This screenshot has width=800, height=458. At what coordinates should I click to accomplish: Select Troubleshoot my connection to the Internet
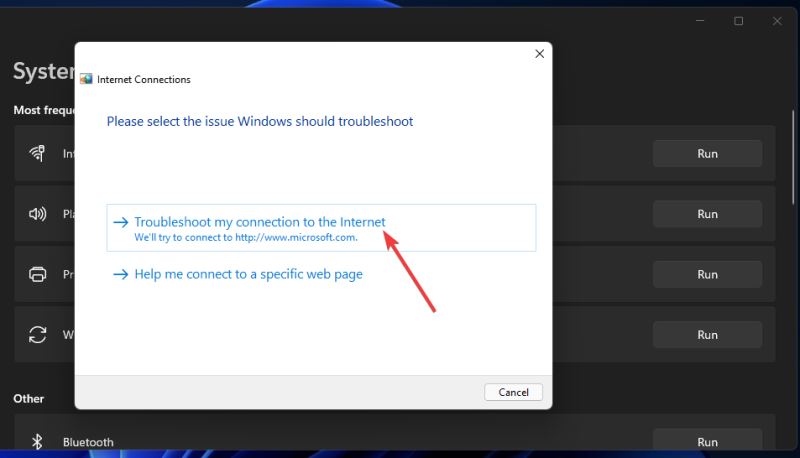coord(321,228)
